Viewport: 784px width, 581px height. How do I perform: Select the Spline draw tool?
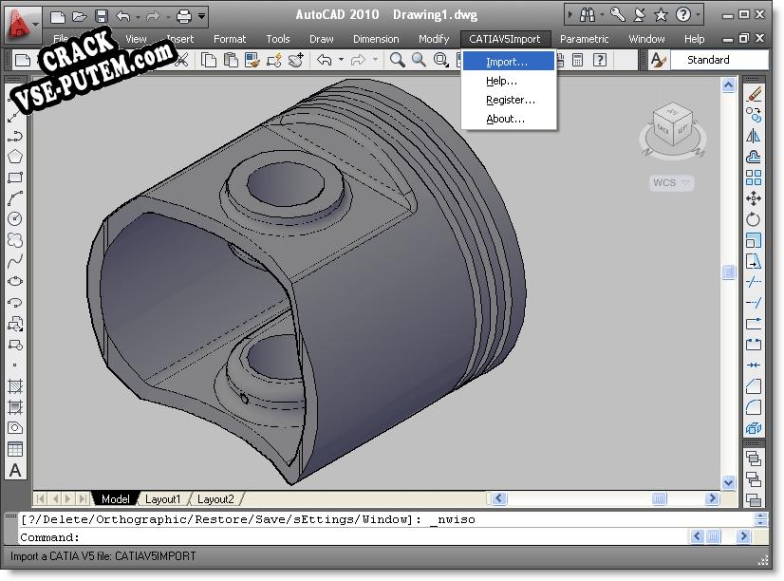point(15,260)
